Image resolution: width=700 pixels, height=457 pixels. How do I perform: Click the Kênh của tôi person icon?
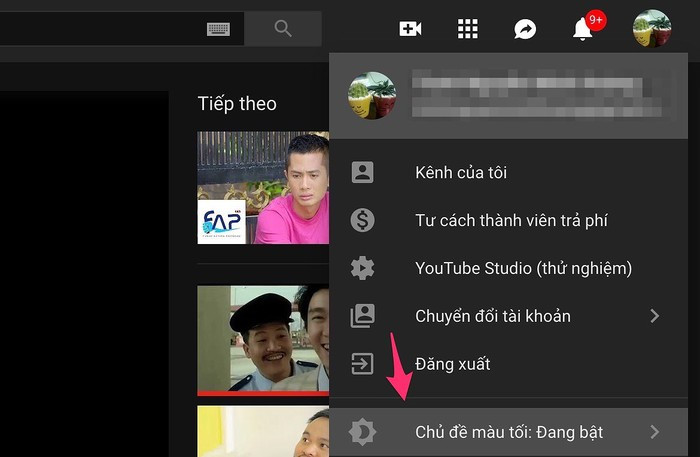[x=362, y=172]
